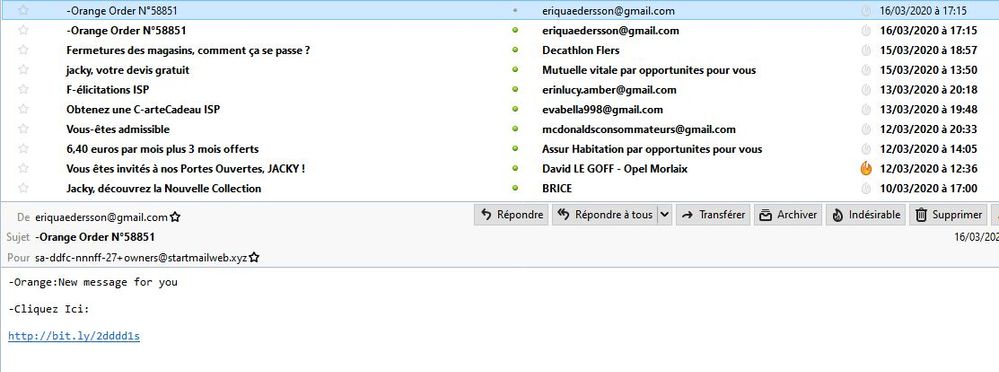
Task: Select 'Jacky, découvrez la Nouvelle Collection' email
Action: (x=164, y=189)
